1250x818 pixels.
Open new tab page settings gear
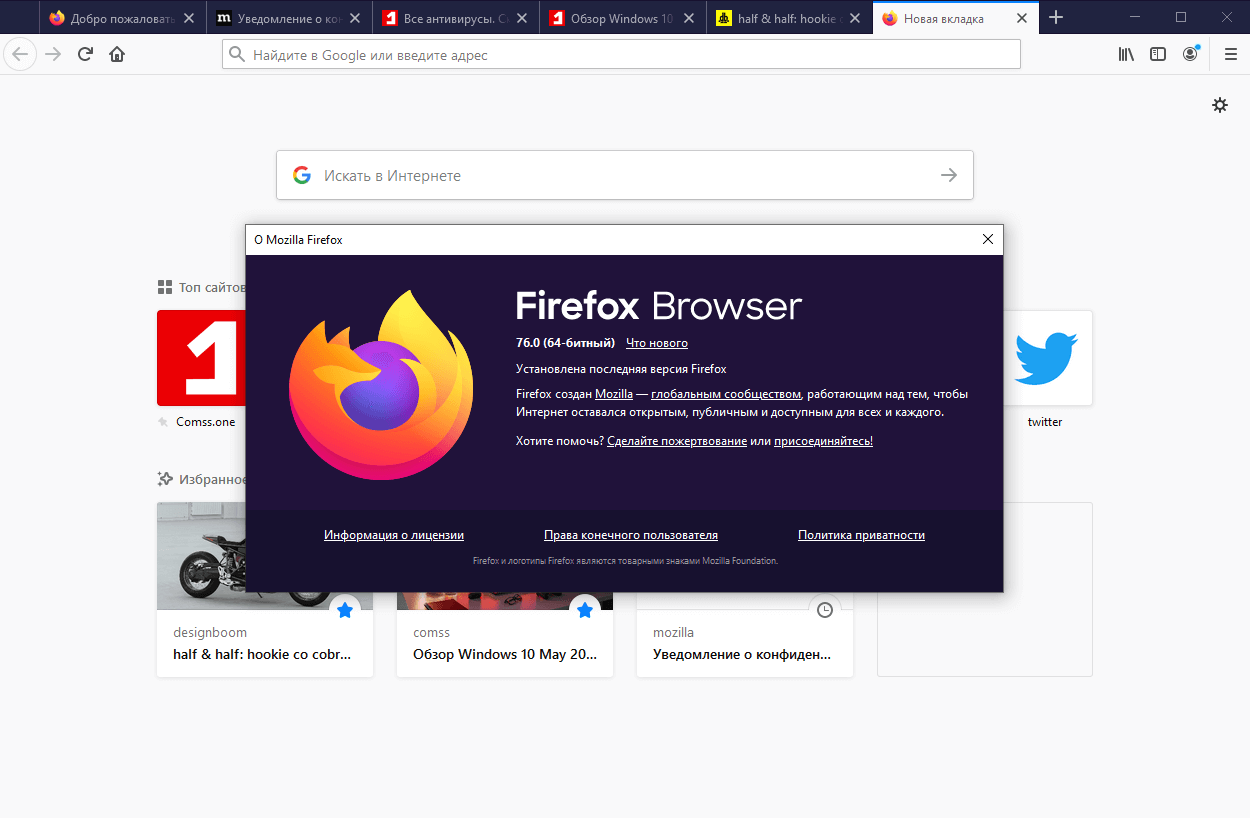[x=1220, y=104]
